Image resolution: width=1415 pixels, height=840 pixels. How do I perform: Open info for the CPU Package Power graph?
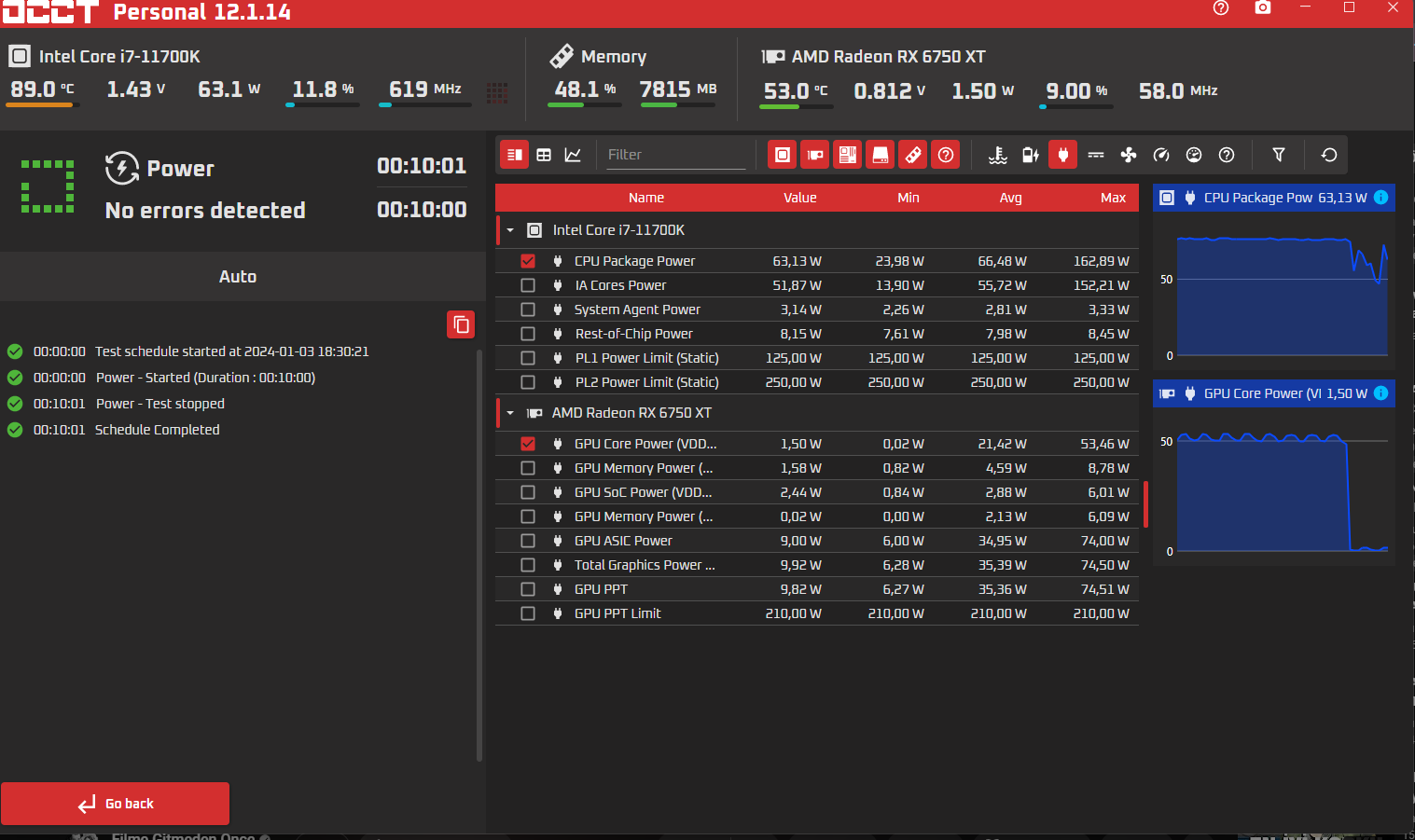(x=1381, y=198)
